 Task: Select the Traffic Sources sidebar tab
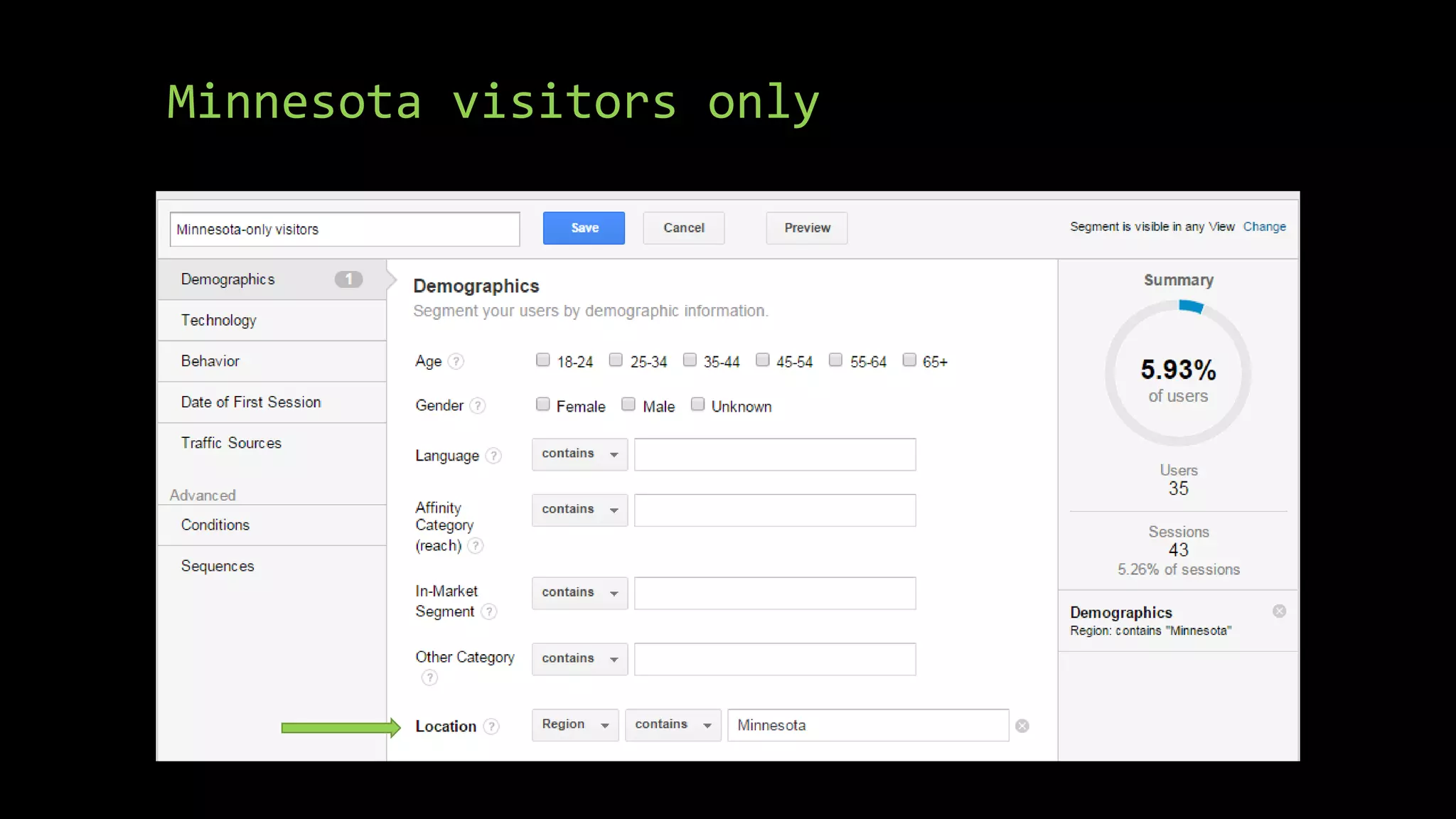272,443
